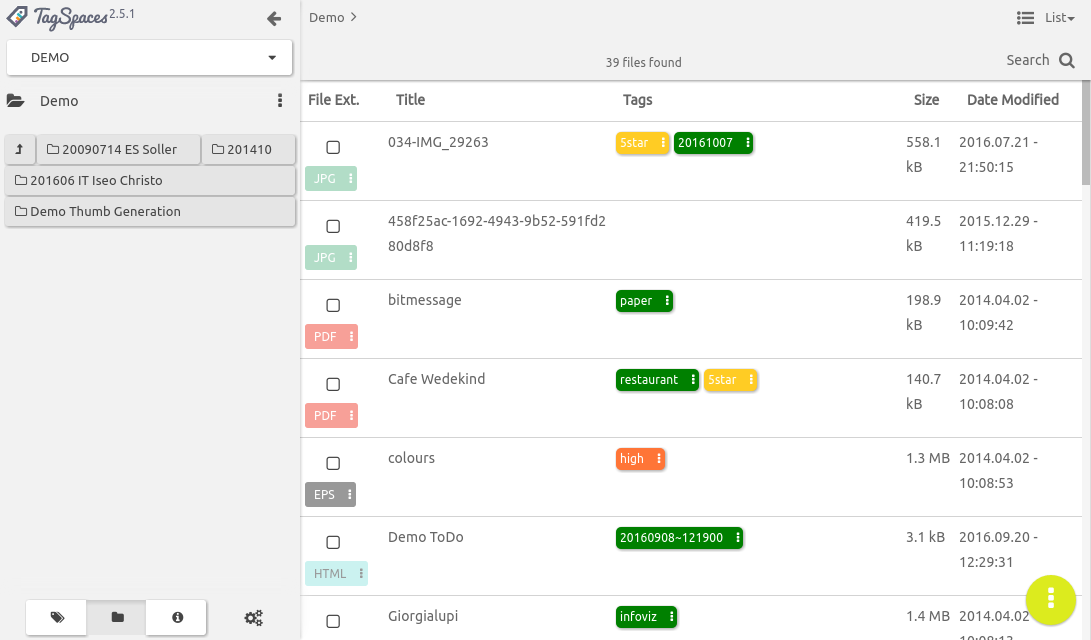Click the open folder icon beside Demo
This screenshot has width=1091, height=640.
pyautogui.click(x=15, y=101)
